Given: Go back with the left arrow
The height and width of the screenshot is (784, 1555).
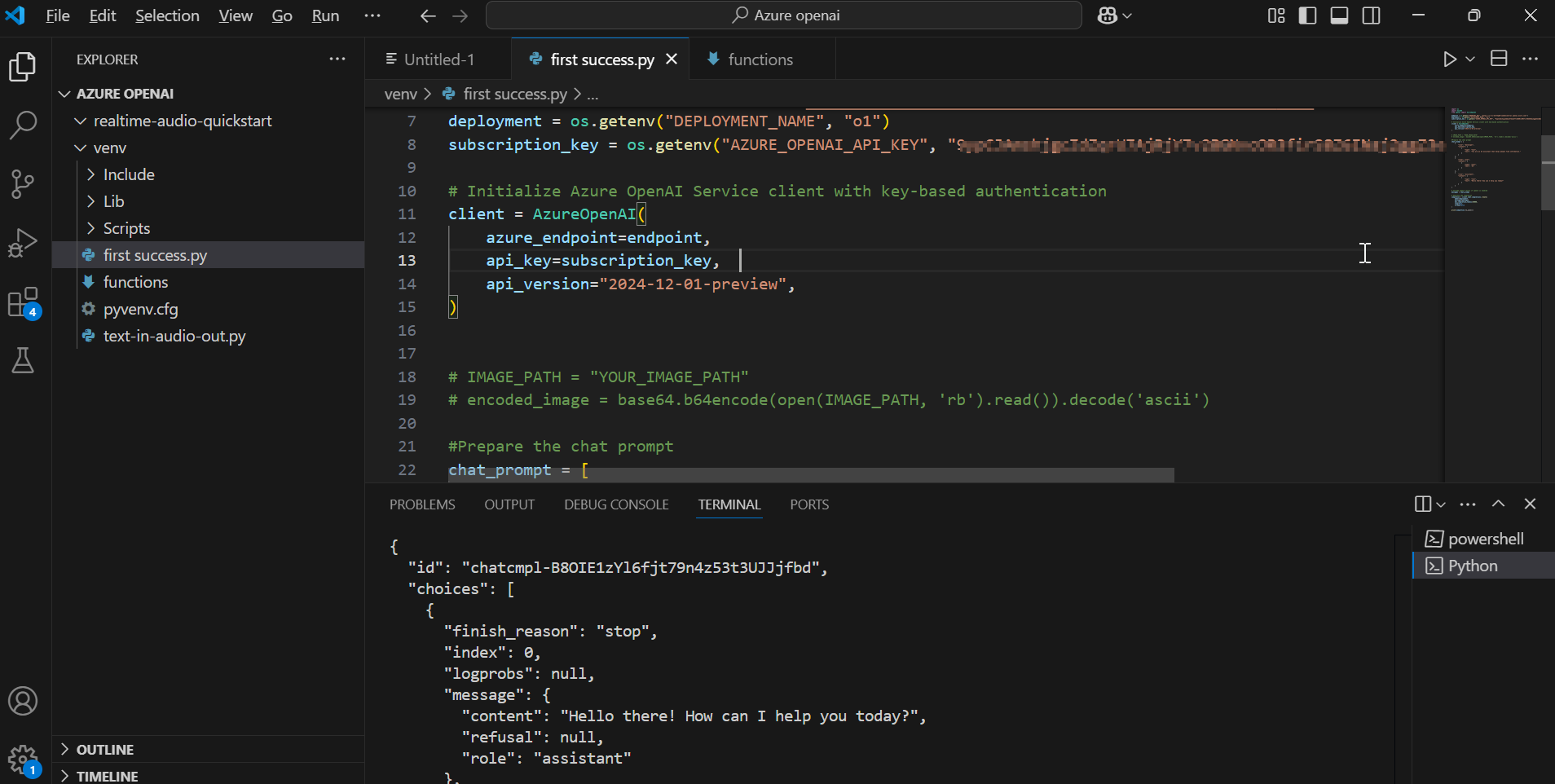Looking at the screenshot, I should pos(428,15).
